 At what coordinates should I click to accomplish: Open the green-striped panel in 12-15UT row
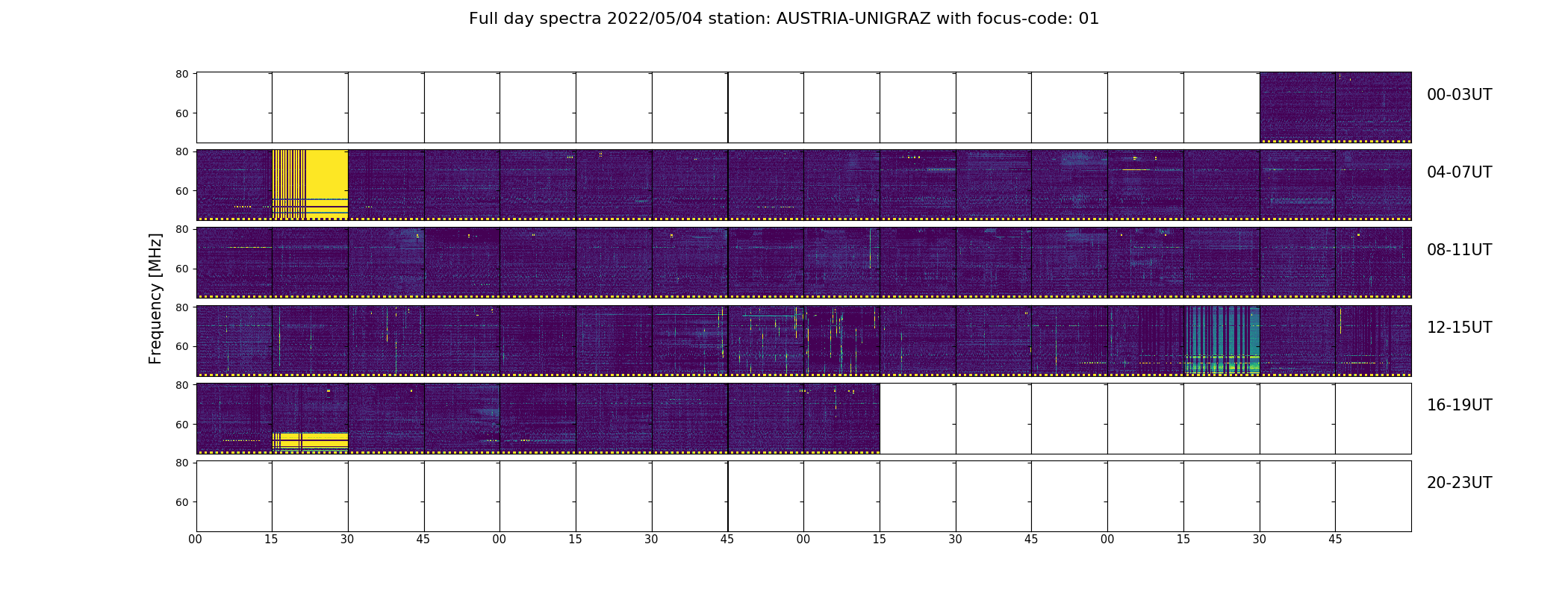[1222, 341]
